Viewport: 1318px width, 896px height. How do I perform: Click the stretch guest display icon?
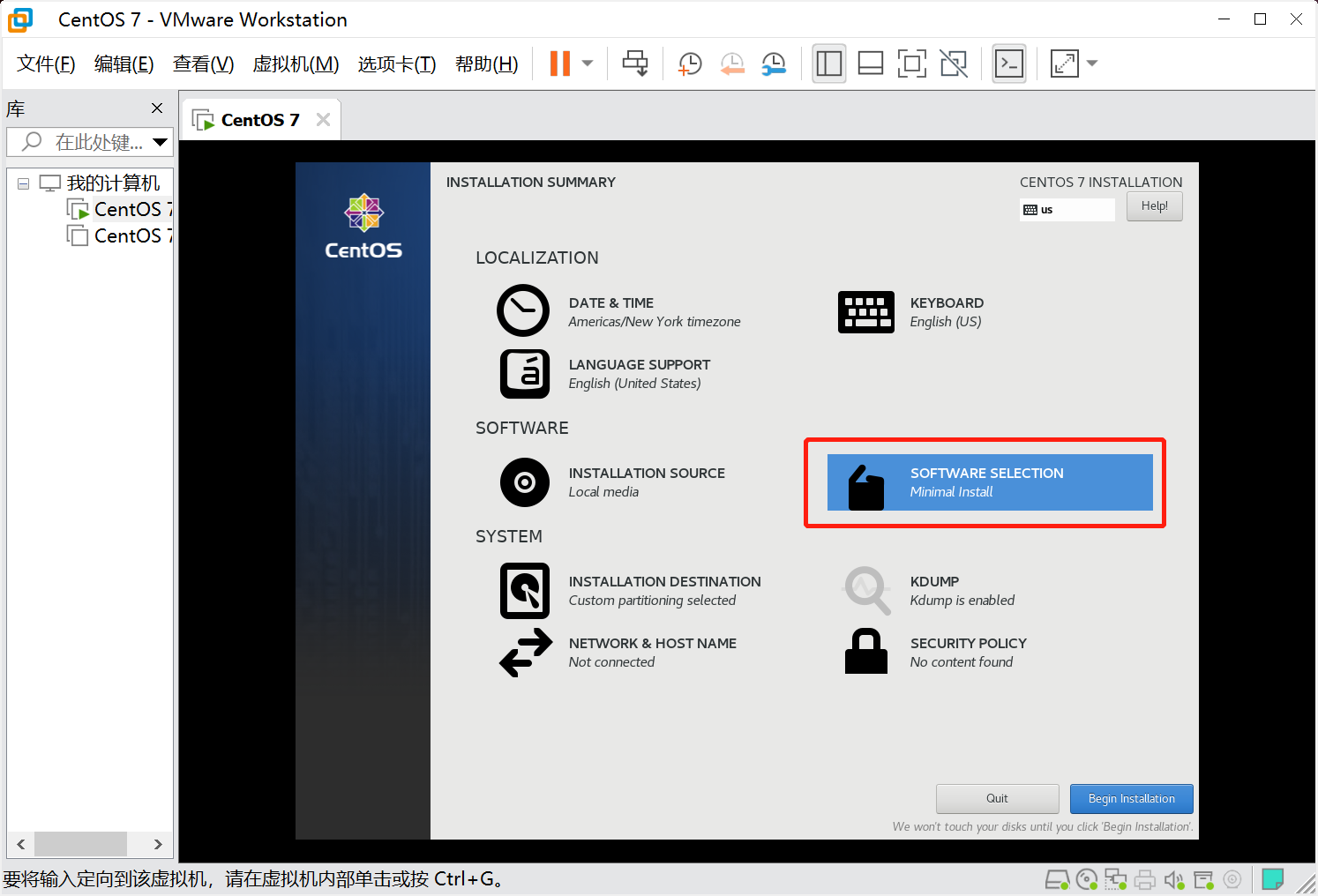(x=1065, y=63)
